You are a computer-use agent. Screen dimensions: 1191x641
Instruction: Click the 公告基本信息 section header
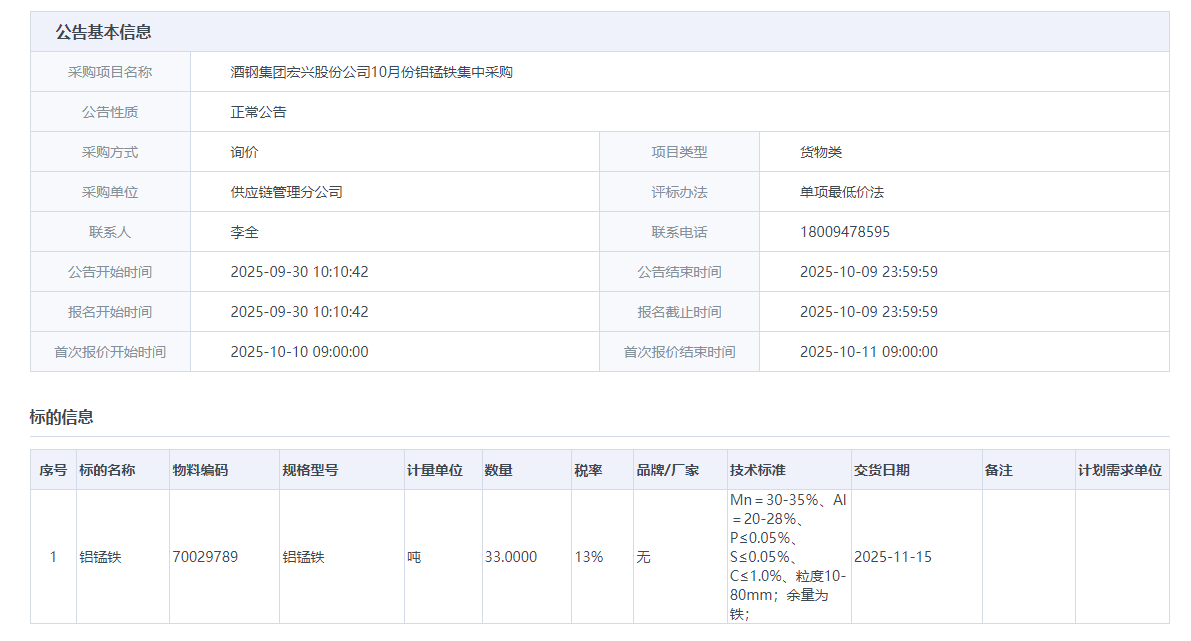click(103, 32)
